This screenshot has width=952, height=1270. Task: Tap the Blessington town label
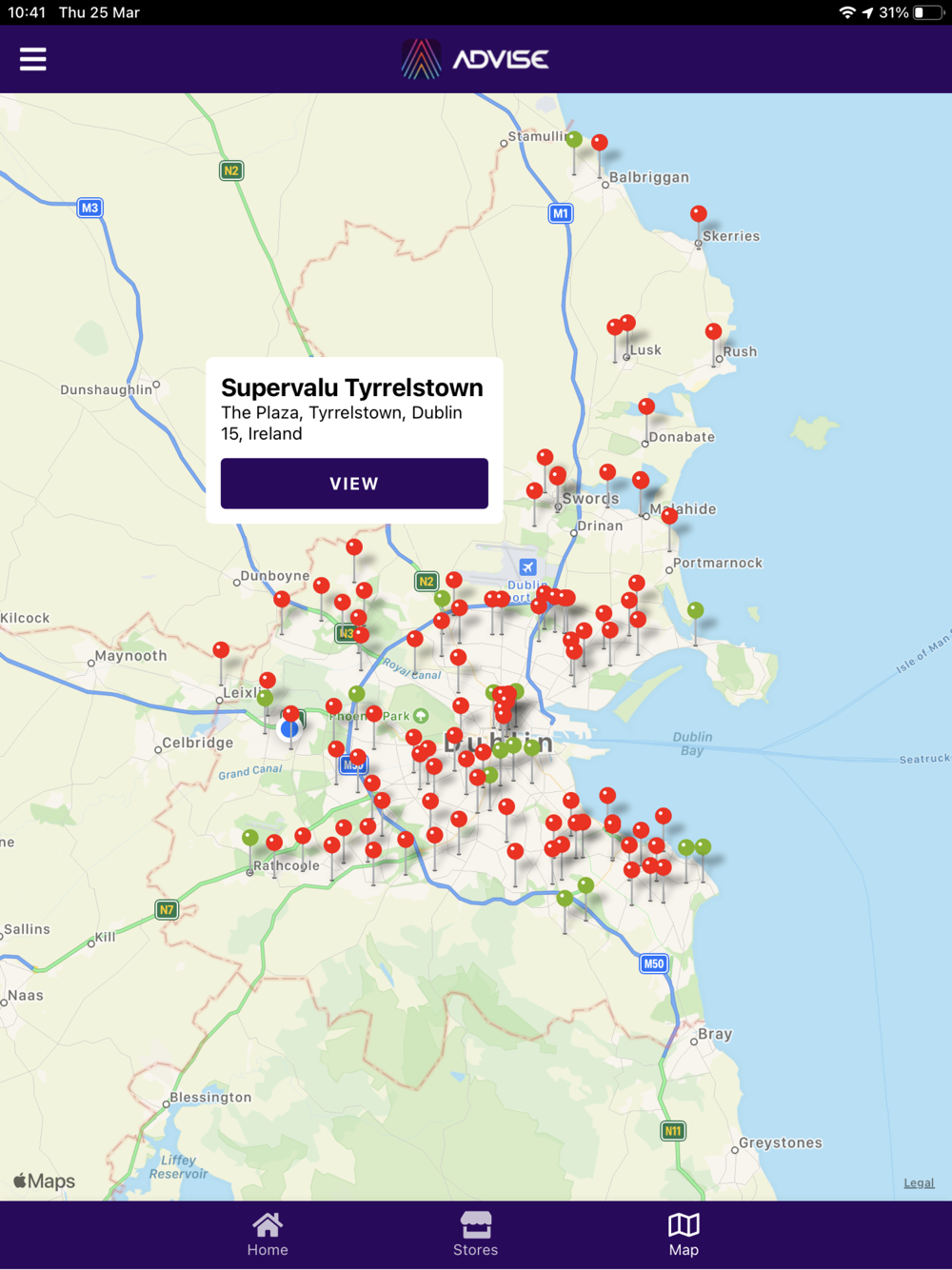(210, 1097)
